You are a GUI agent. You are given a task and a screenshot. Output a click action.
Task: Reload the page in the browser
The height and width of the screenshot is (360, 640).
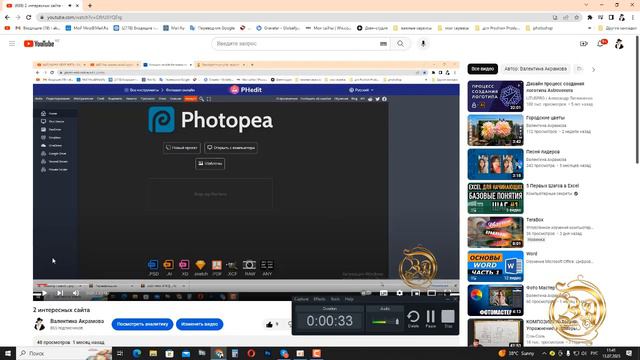point(29,18)
